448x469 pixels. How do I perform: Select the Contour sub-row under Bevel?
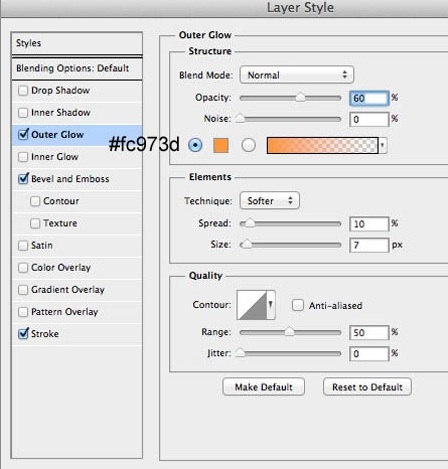77,201
